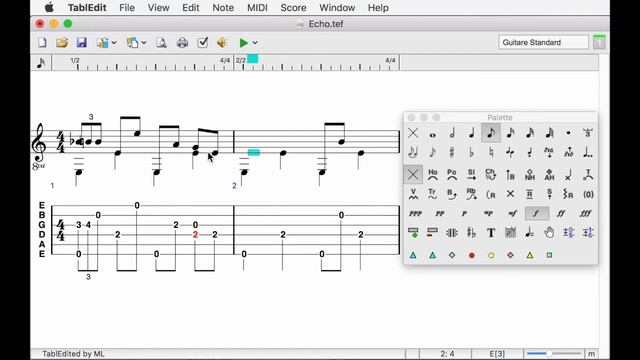Open the View menu

pos(158,8)
